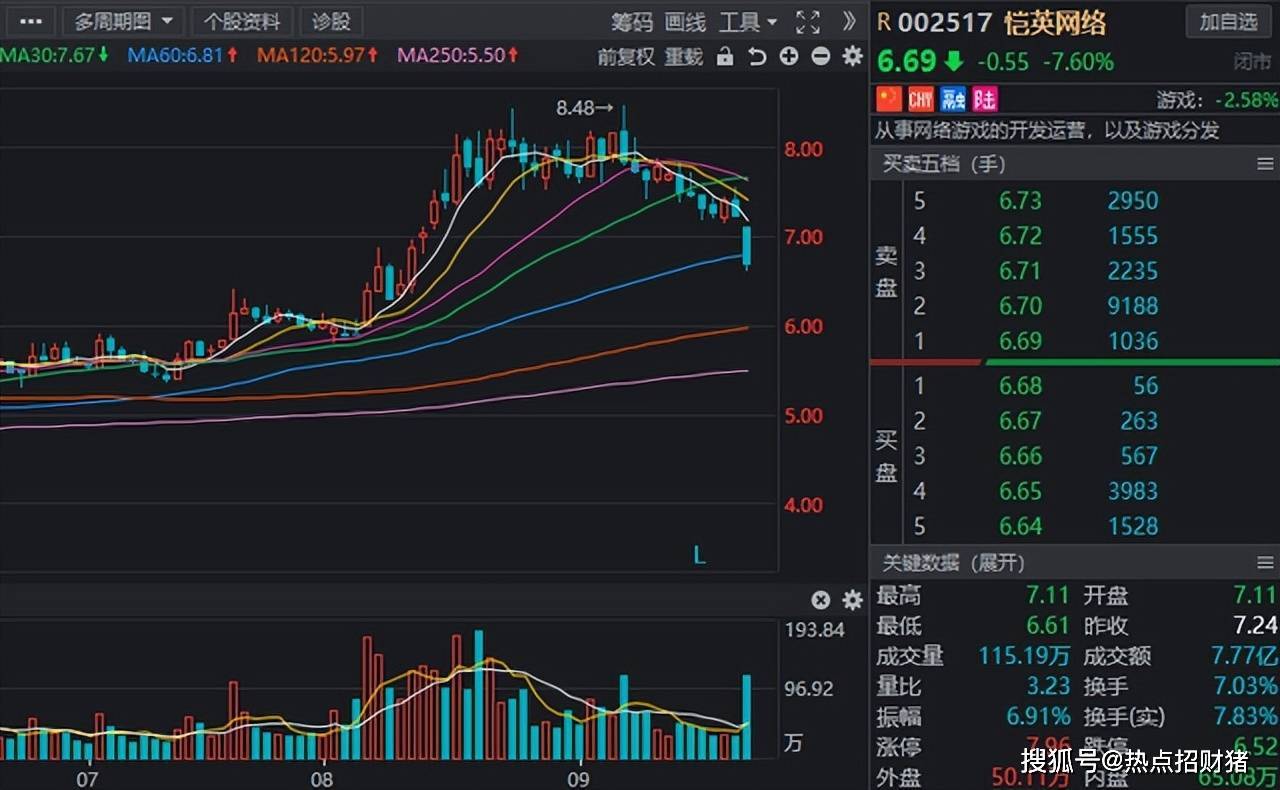Click the MA250:5.50 indicator label
Screen dimensions: 1280x790
(459, 55)
